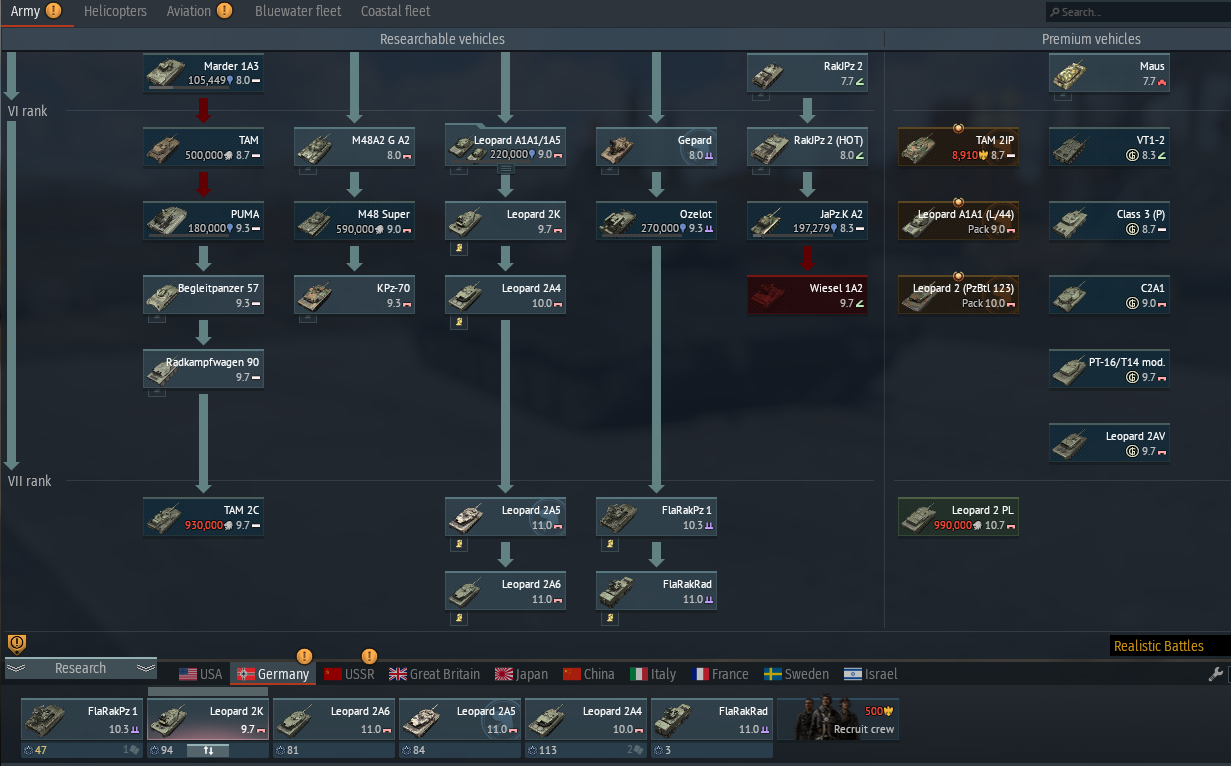Select the PUMA vehicle
This screenshot has height=766, width=1231.
pyautogui.click(x=204, y=222)
